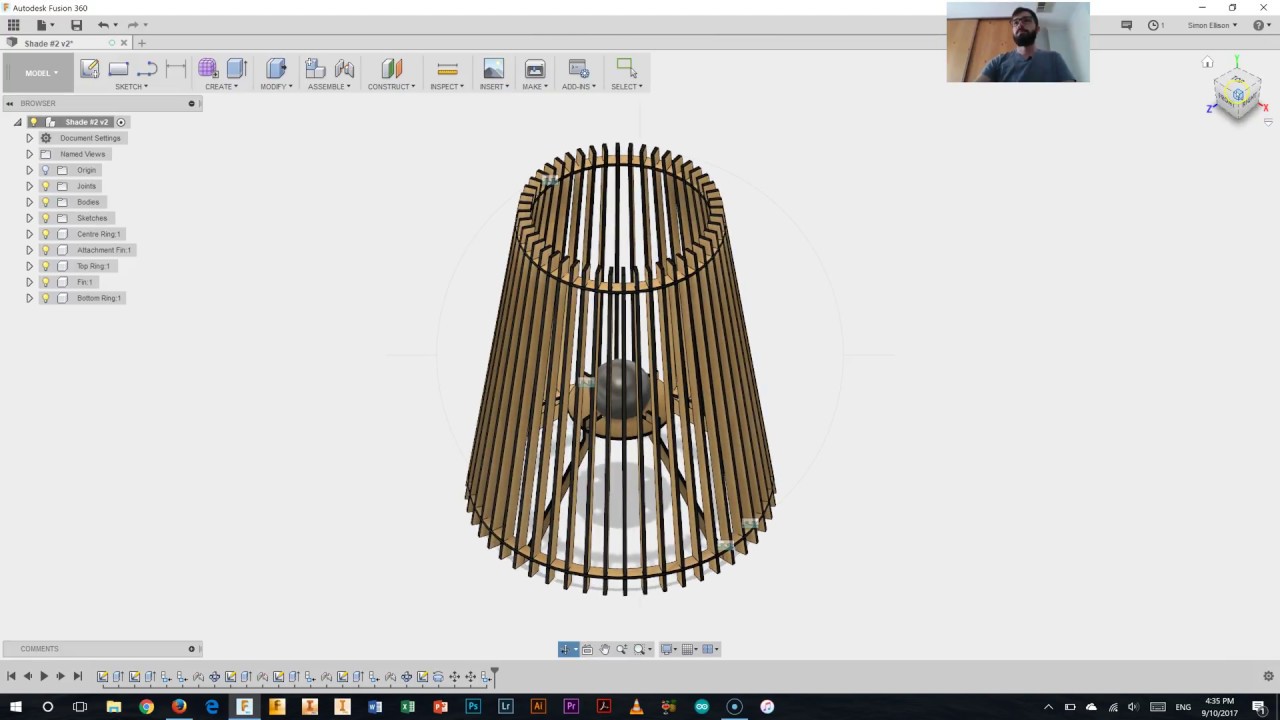1280x720 pixels.
Task: Click the Make 3D print icon
Action: [x=535, y=68]
